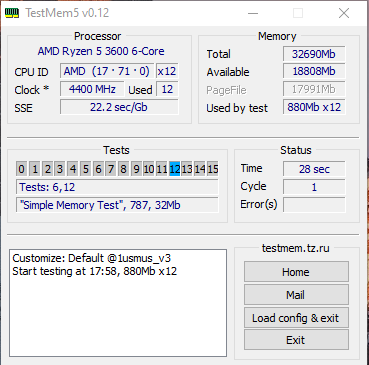This screenshot has height=365, width=369.
Task: Click CPU ID value AMD (17 · 71 · 0)
Action: point(107,71)
